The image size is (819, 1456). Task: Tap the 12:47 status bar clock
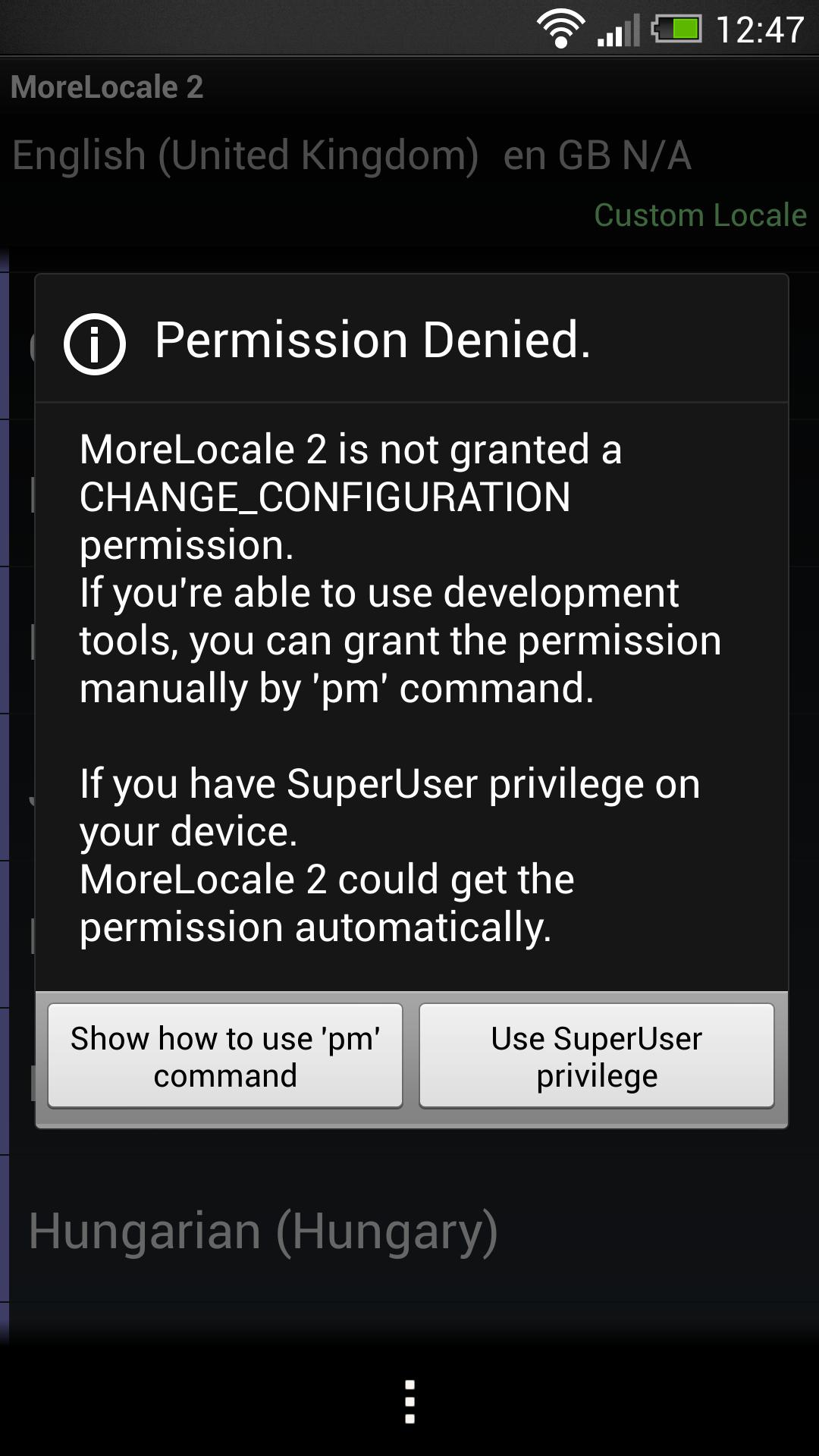760,30
